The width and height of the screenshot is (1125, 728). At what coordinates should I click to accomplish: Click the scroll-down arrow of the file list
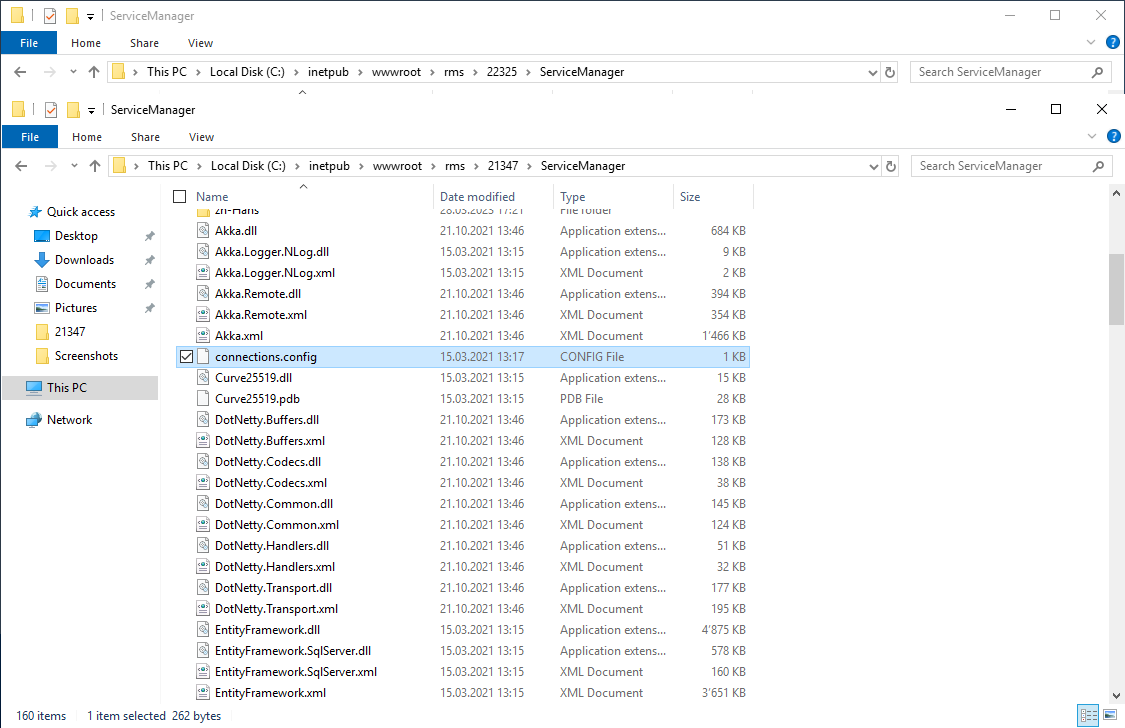tap(1116, 695)
